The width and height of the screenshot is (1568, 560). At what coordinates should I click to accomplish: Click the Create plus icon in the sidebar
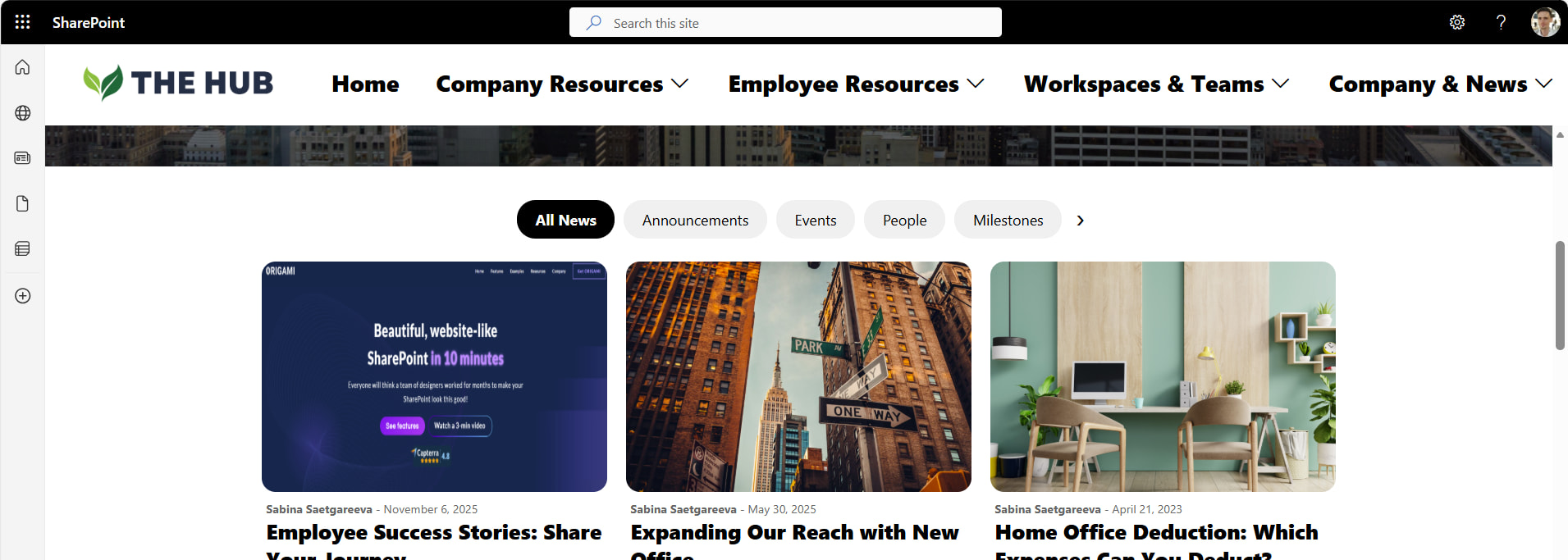tap(23, 296)
